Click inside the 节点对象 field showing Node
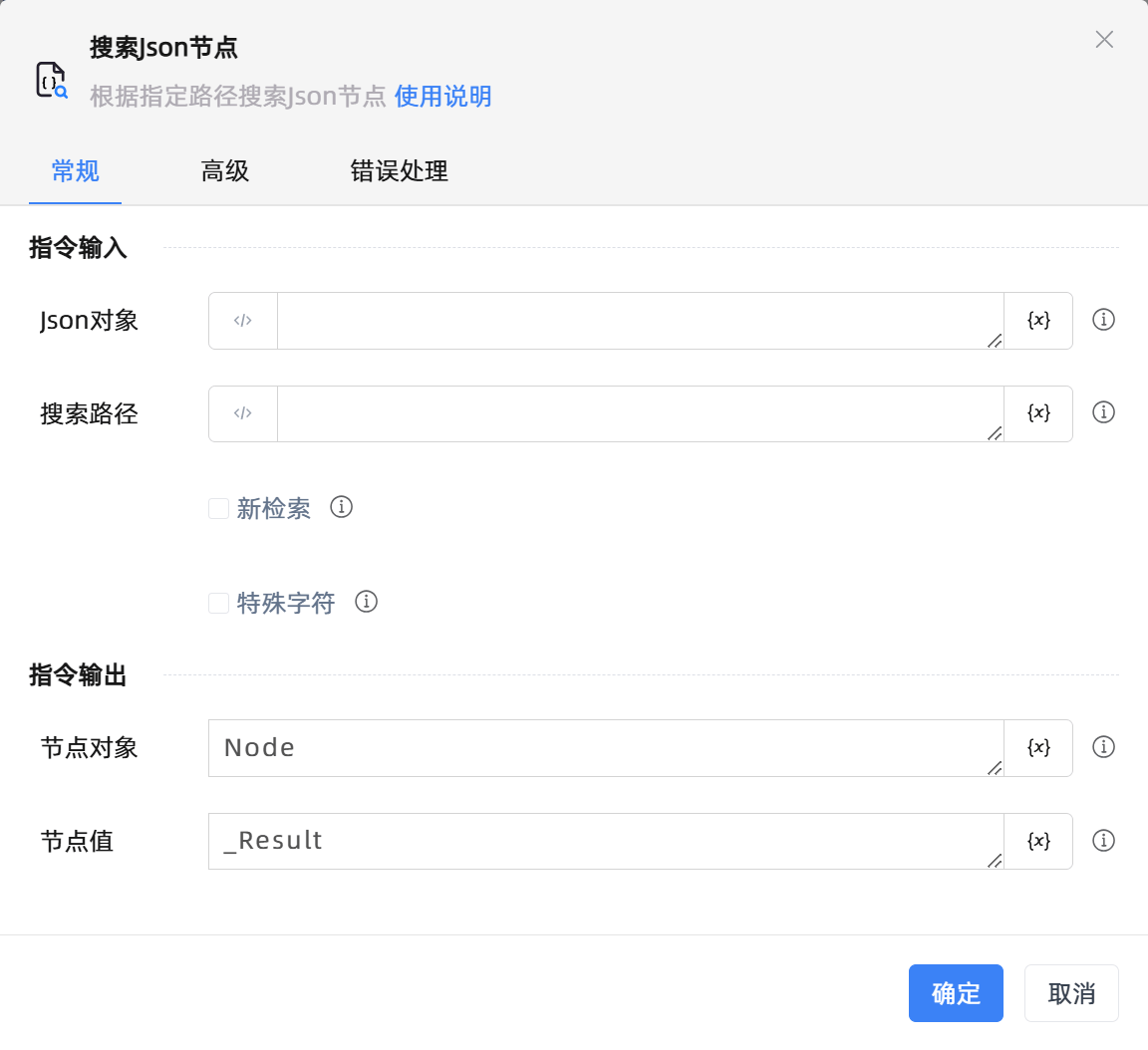The image size is (1148, 1050). (x=598, y=747)
